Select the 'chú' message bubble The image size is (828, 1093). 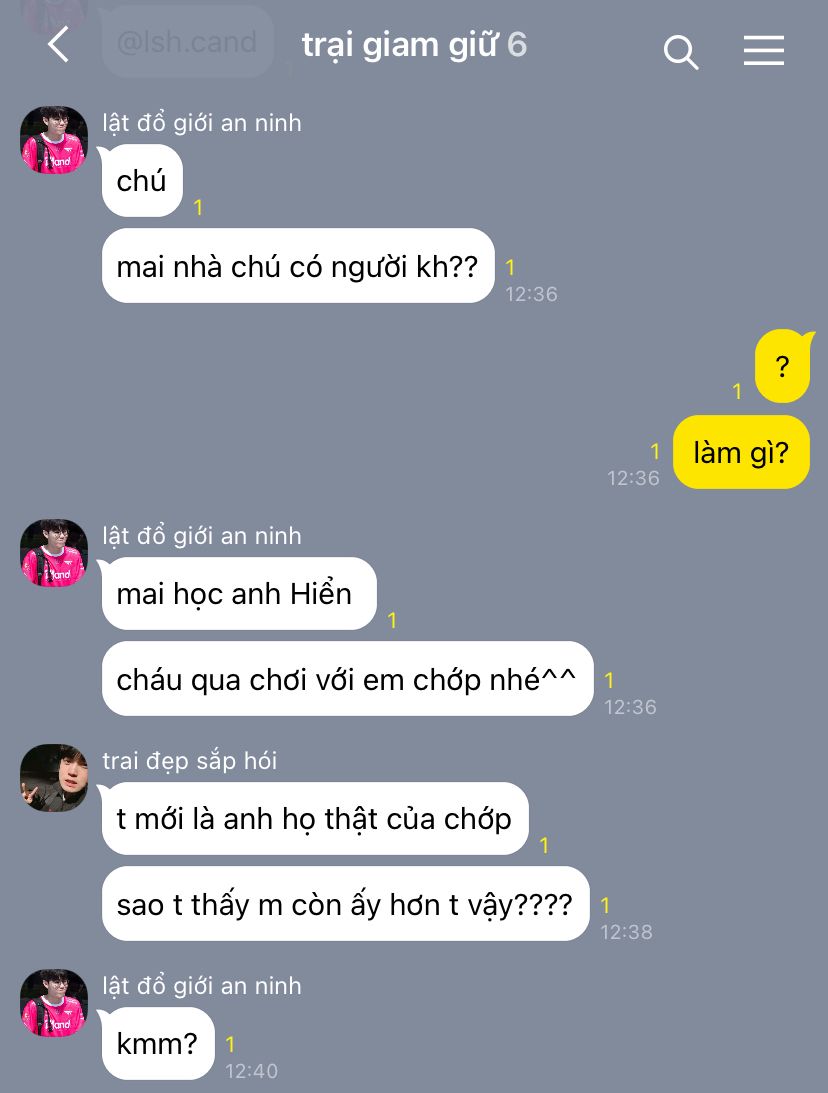pos(142,181)
